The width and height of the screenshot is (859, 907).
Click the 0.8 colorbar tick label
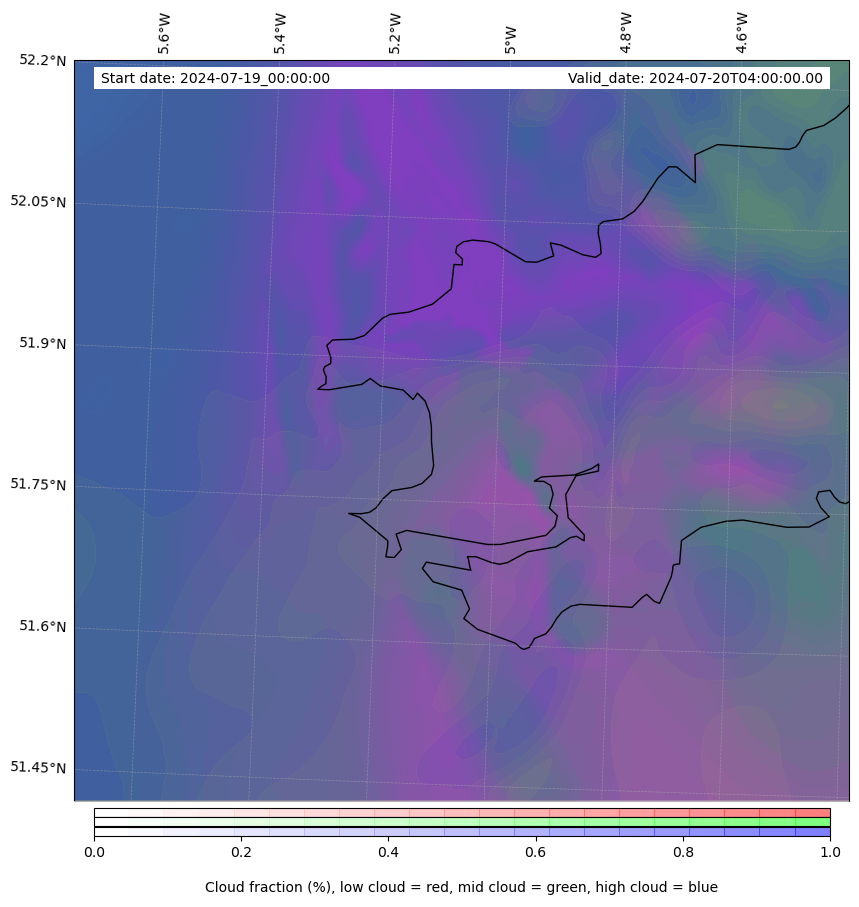[683, 852]
